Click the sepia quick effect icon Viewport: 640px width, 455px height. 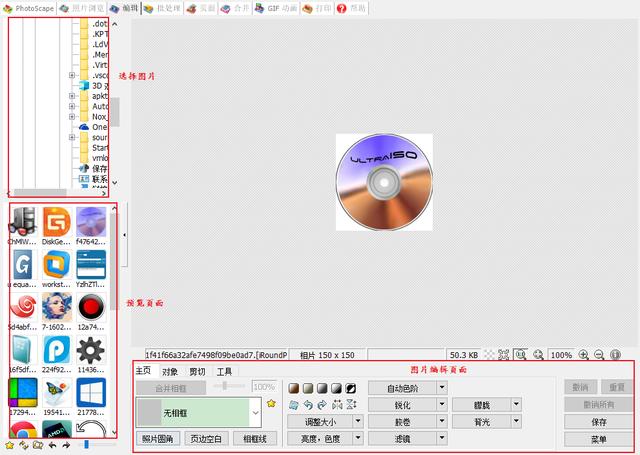(x=293, y=388)
